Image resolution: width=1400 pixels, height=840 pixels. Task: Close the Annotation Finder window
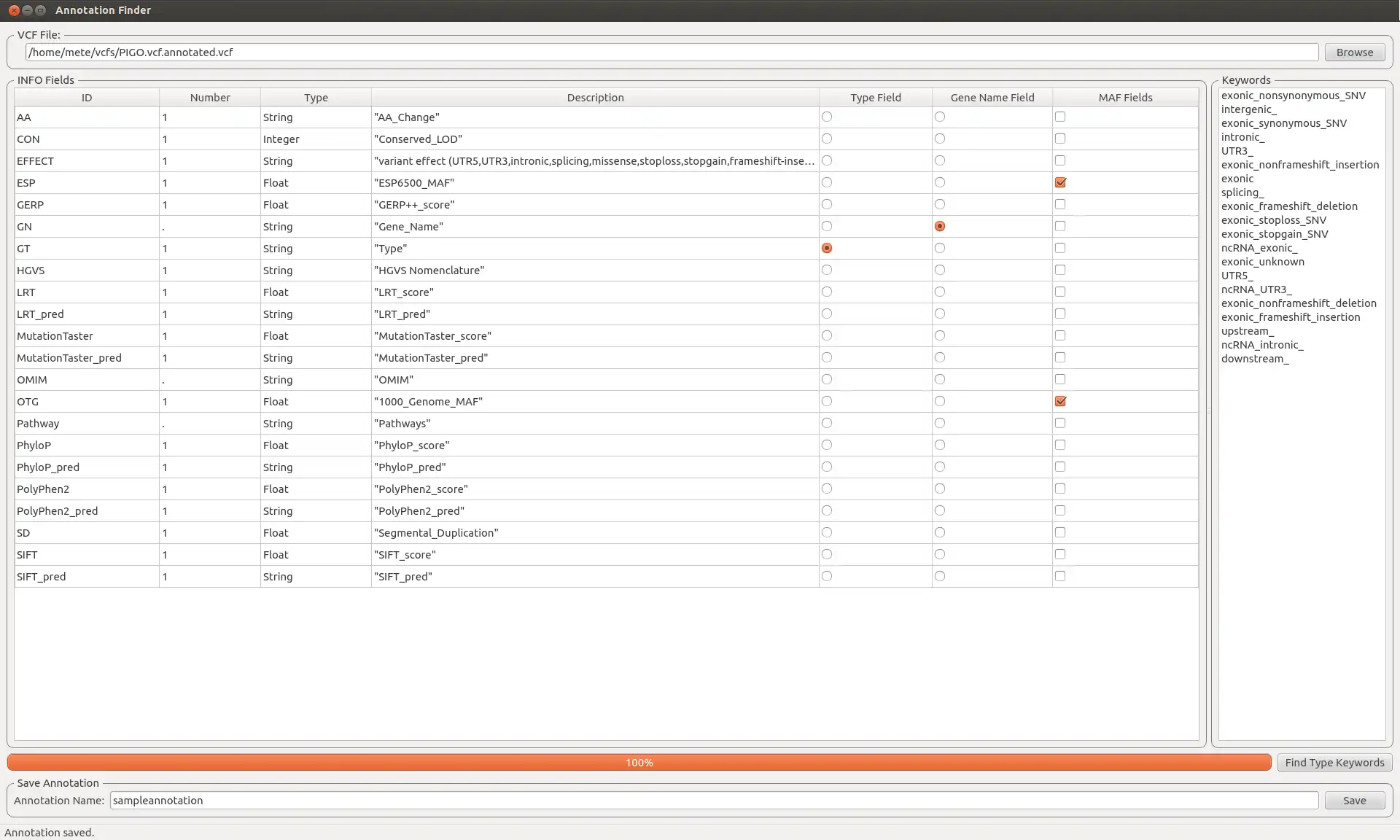coord(14,10)
